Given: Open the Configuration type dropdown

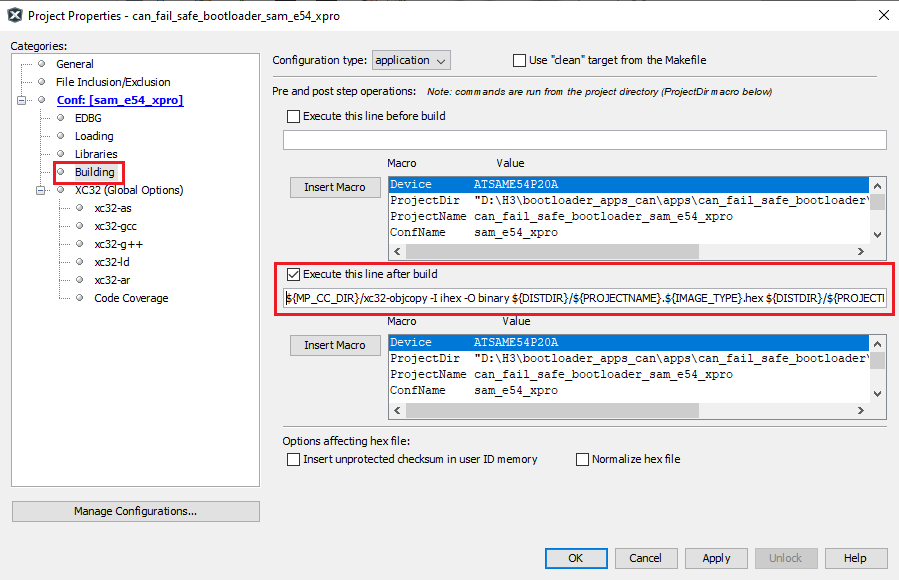Looking at the screenshot, I should pyautogui.click(x=411, y=60).
